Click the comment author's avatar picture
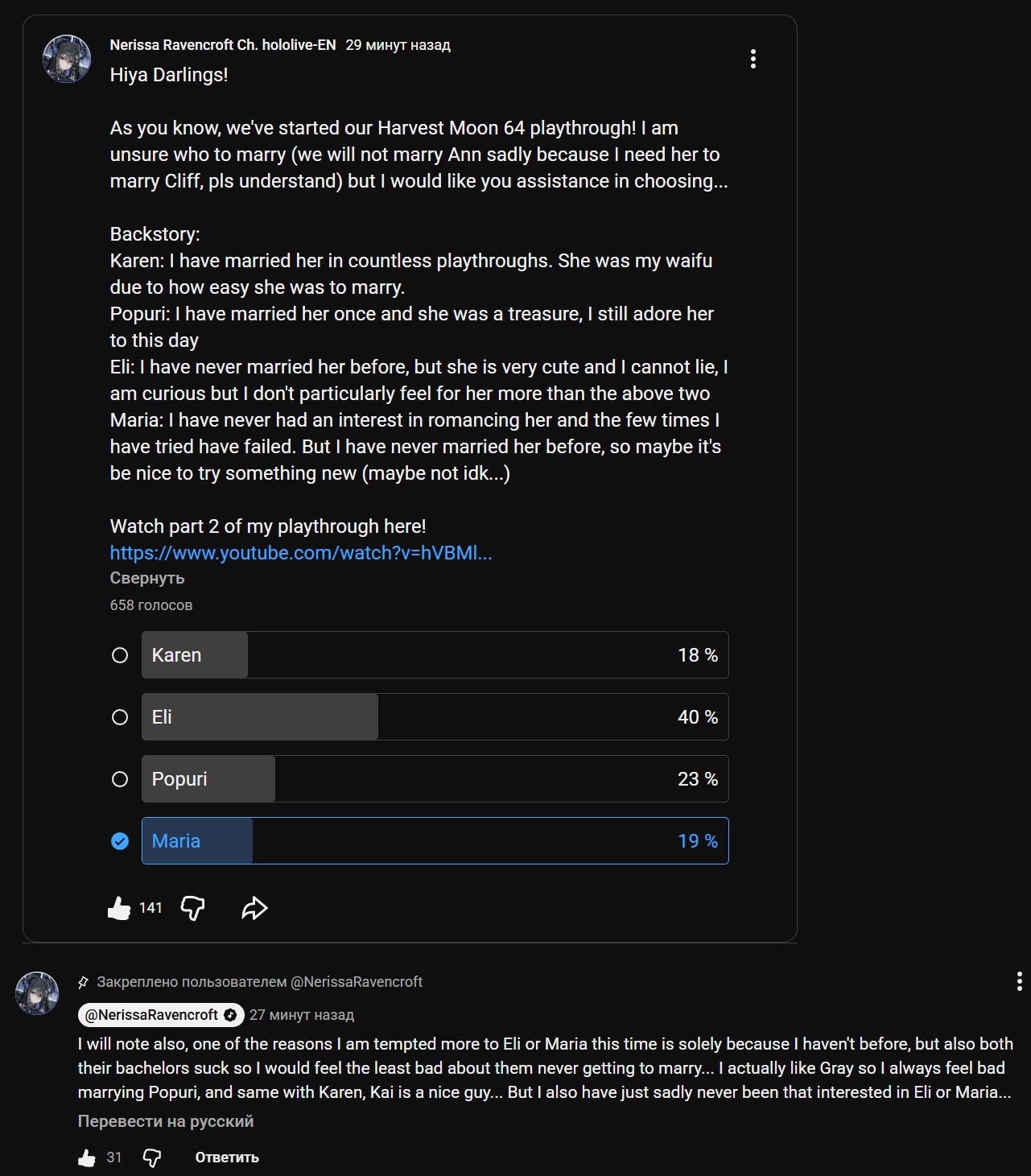1031x1176 pixels. point(37,993)
